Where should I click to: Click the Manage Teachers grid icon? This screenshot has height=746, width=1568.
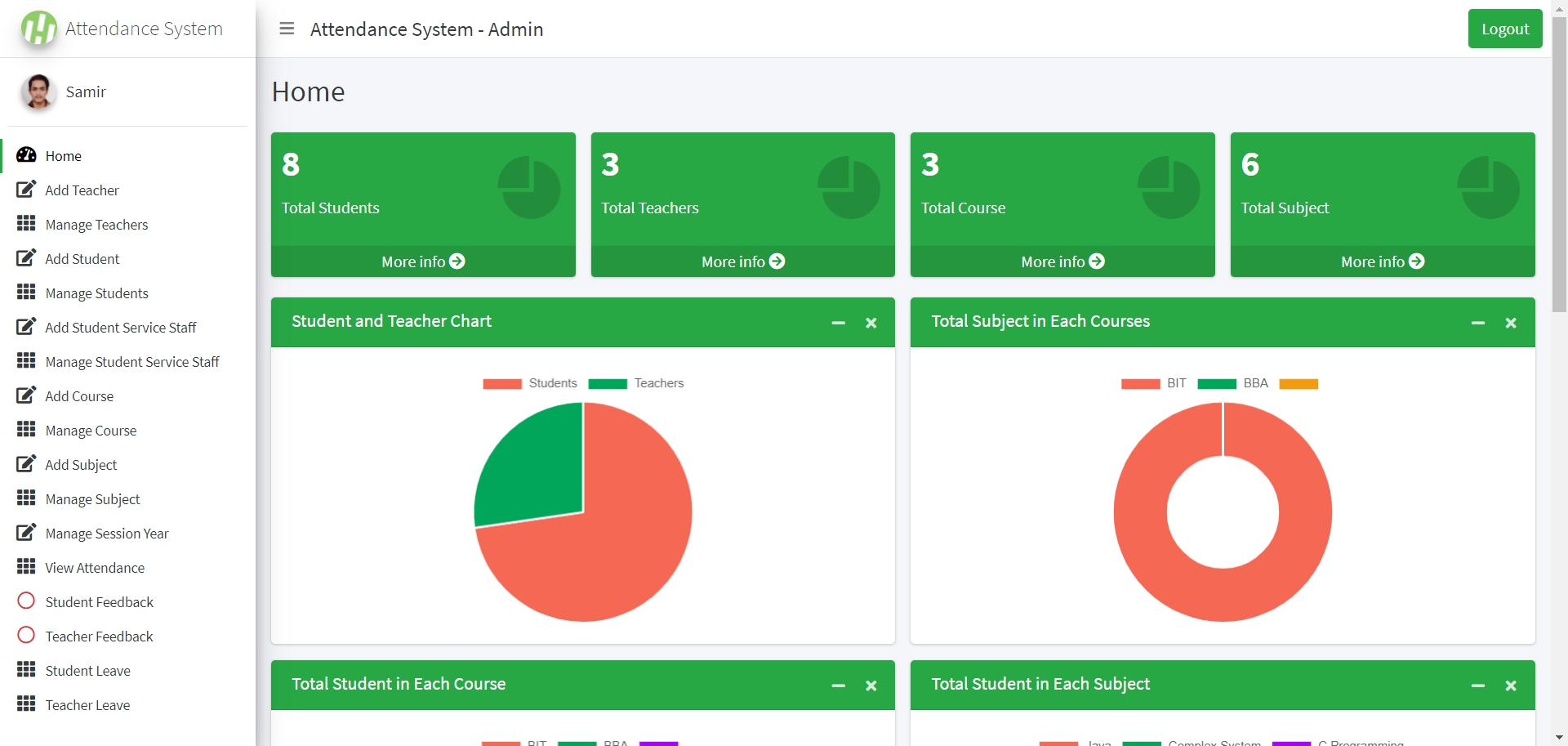tap(26, 224)
